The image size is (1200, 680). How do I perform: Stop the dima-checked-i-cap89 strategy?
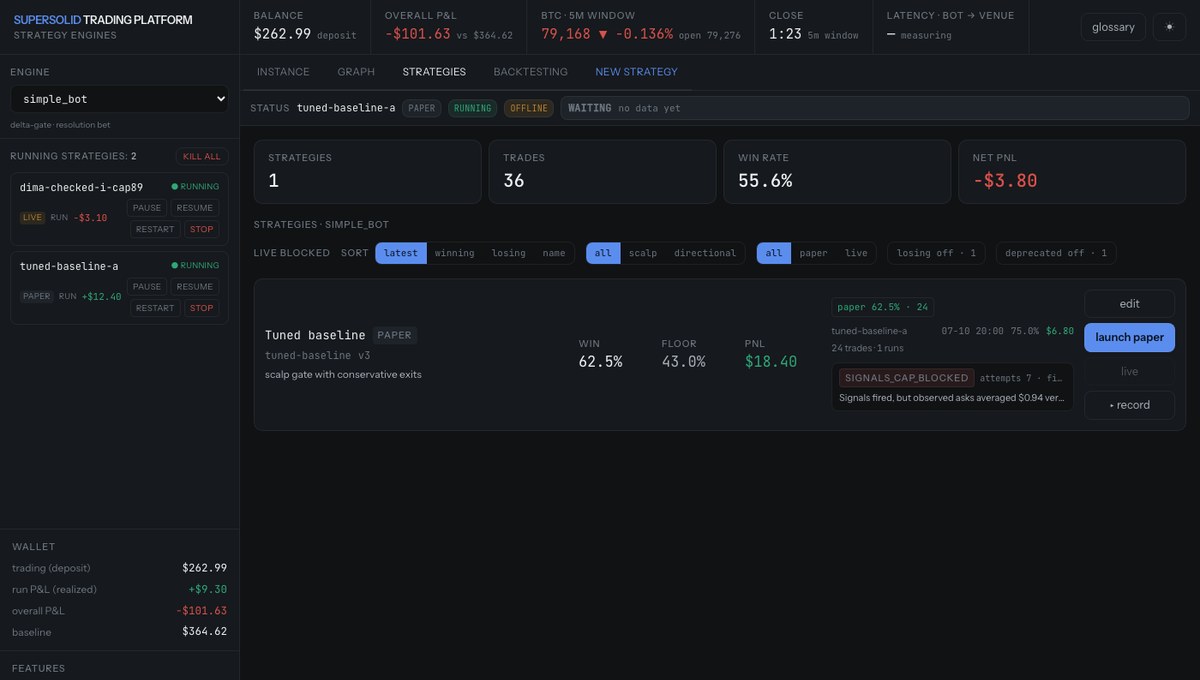(x=202, y=229)
